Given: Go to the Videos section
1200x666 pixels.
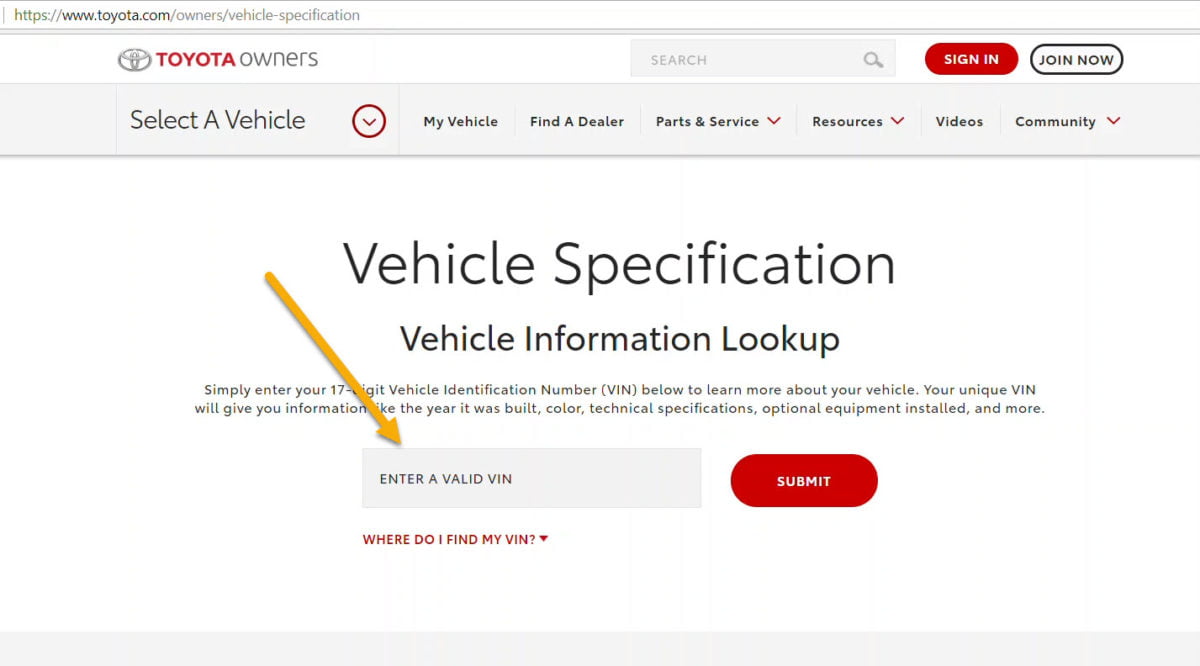Looking at the screenshot, I should 959,121.
